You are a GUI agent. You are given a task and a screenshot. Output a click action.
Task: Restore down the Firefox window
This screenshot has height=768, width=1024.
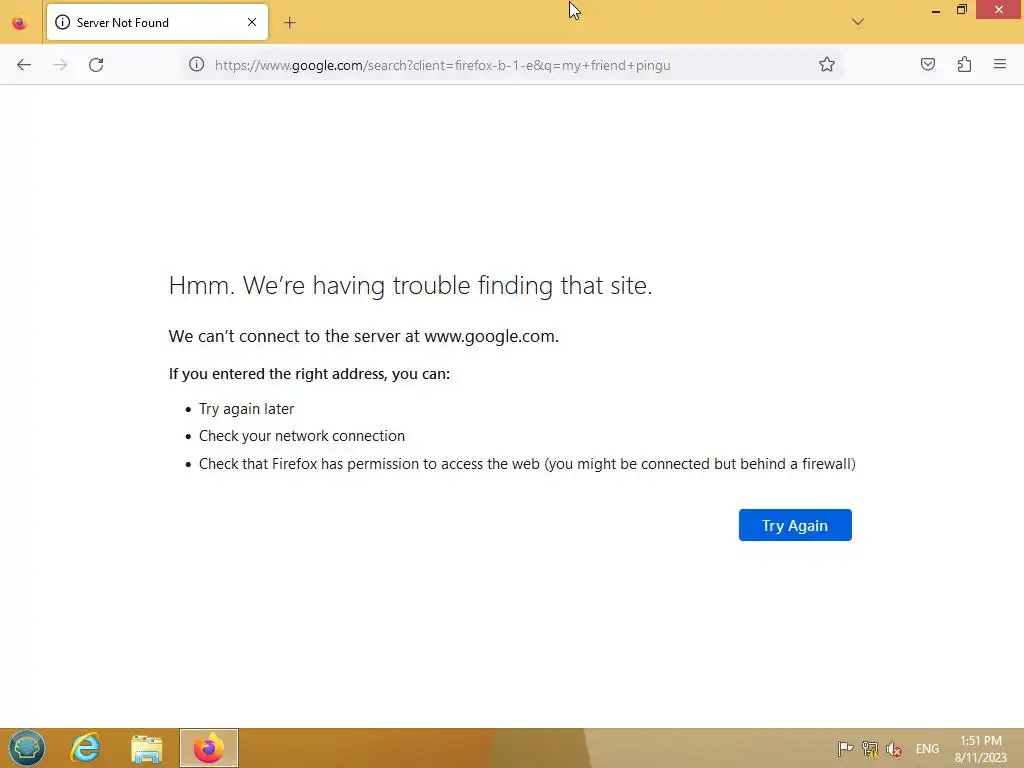[x=961, y=10]
